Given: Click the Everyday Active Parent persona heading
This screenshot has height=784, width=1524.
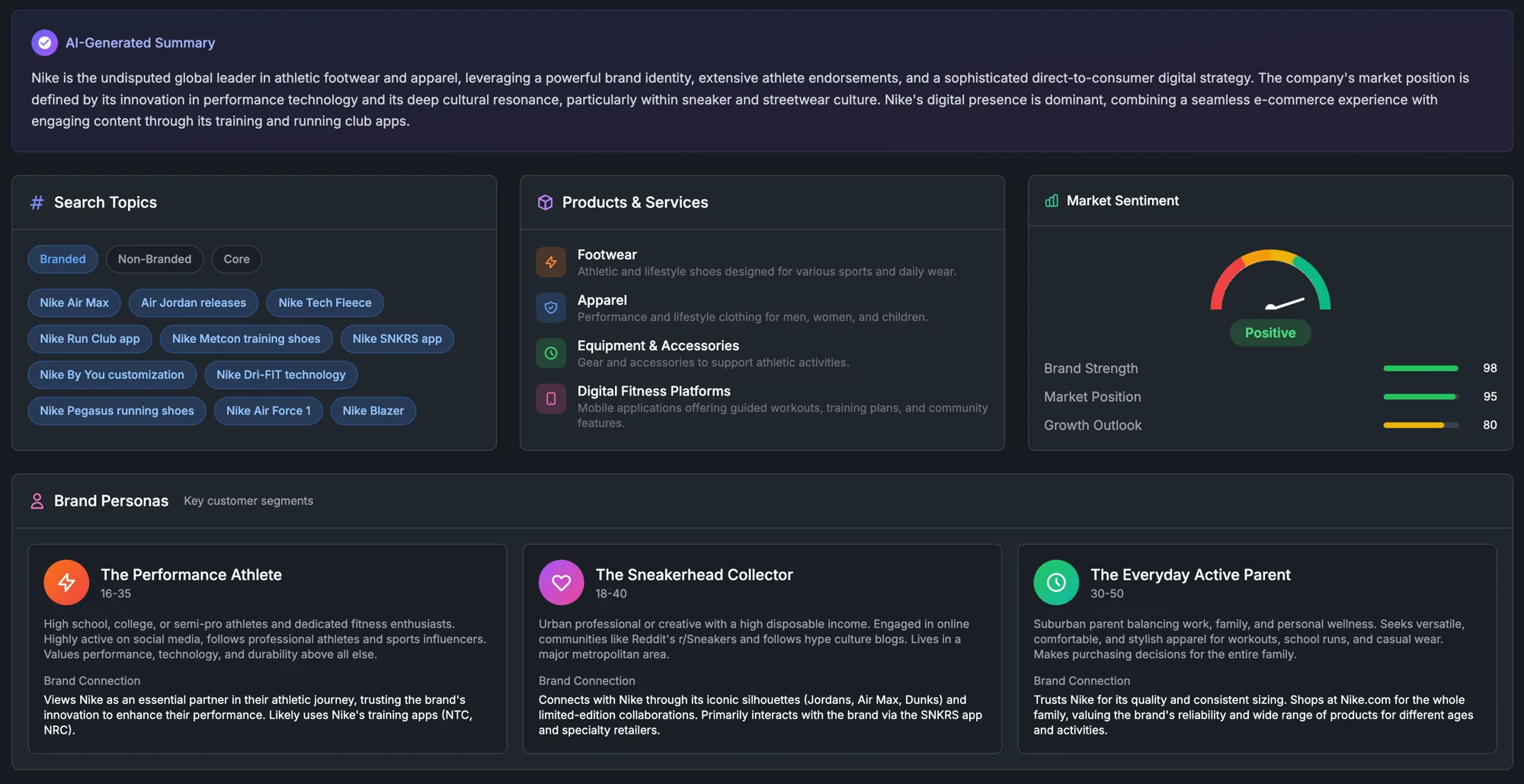Looking at the screenshot, I should click(x=1190, y=575).
